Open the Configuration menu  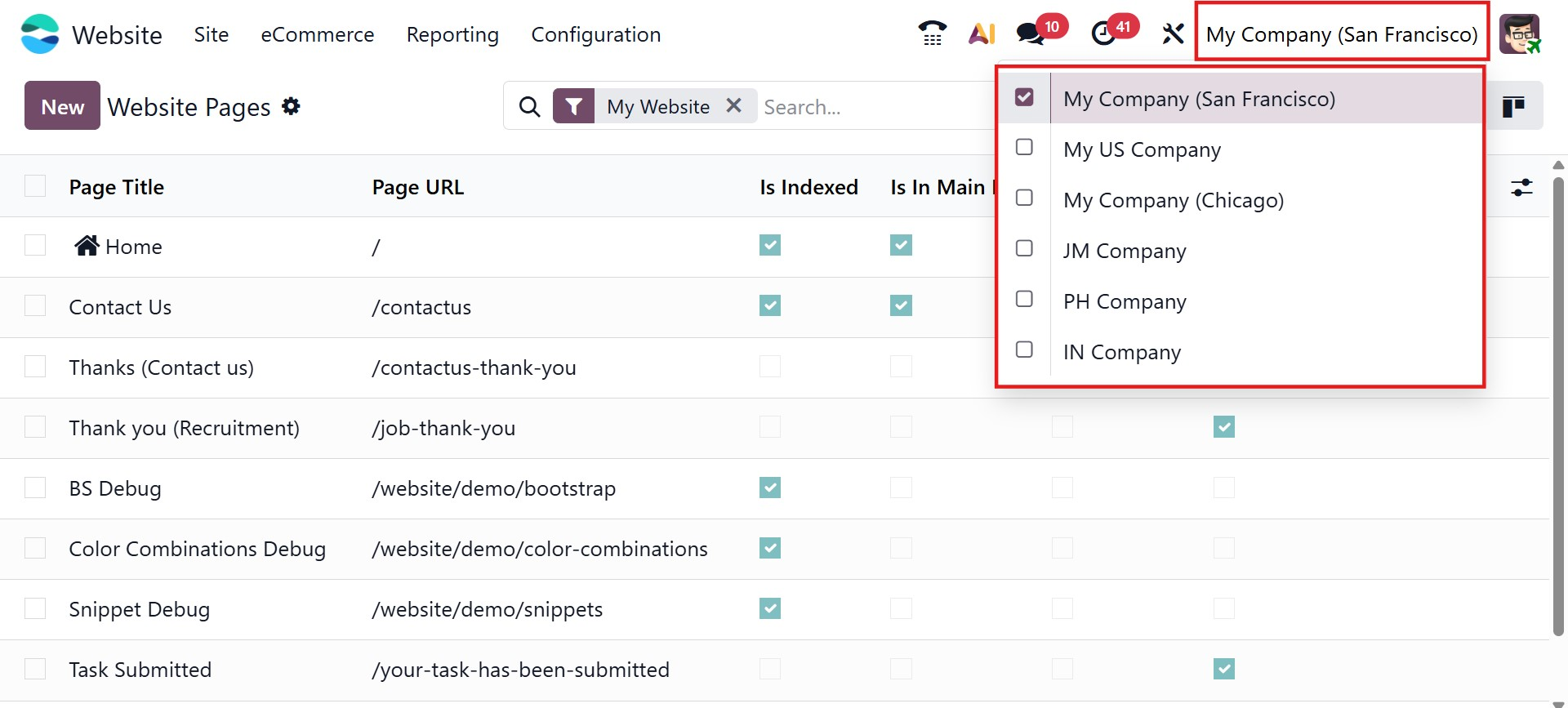tap(595, 34)
